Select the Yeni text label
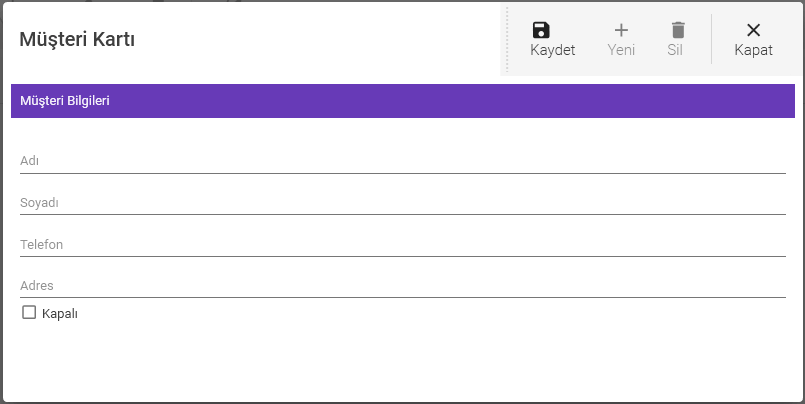 [621, 50]
